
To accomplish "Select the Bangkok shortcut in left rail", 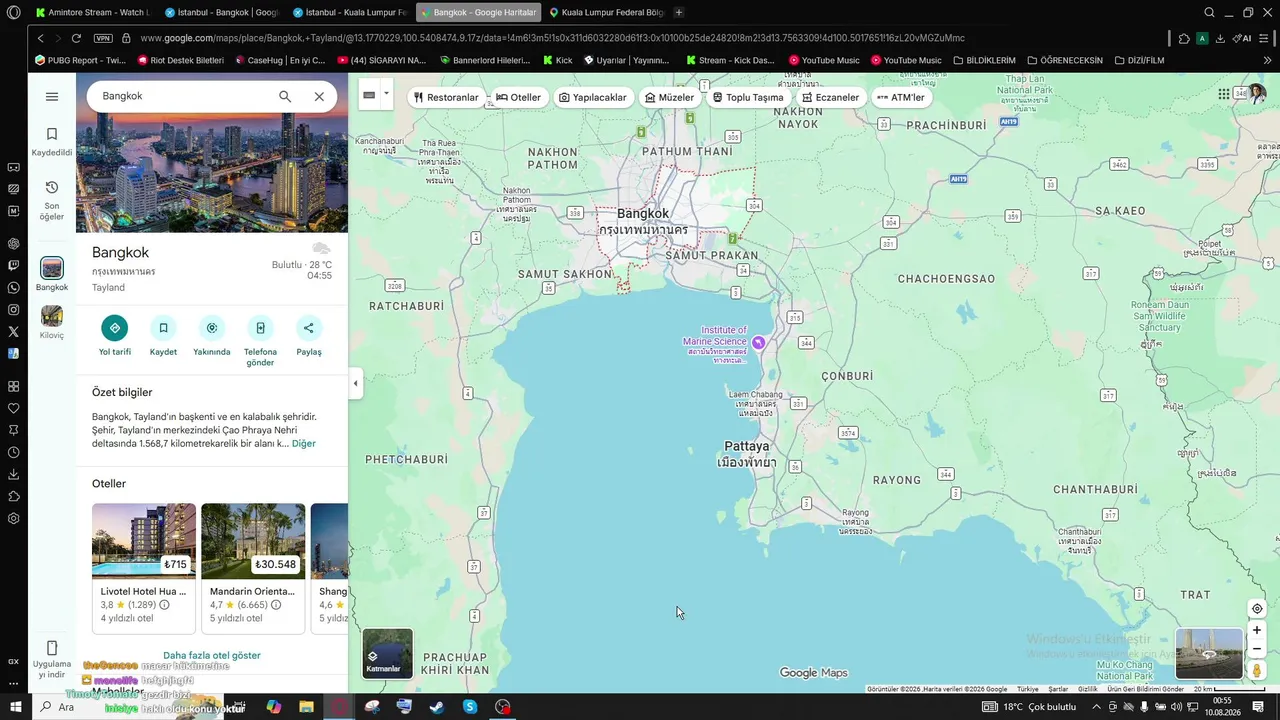I will (x=52, y=274).
